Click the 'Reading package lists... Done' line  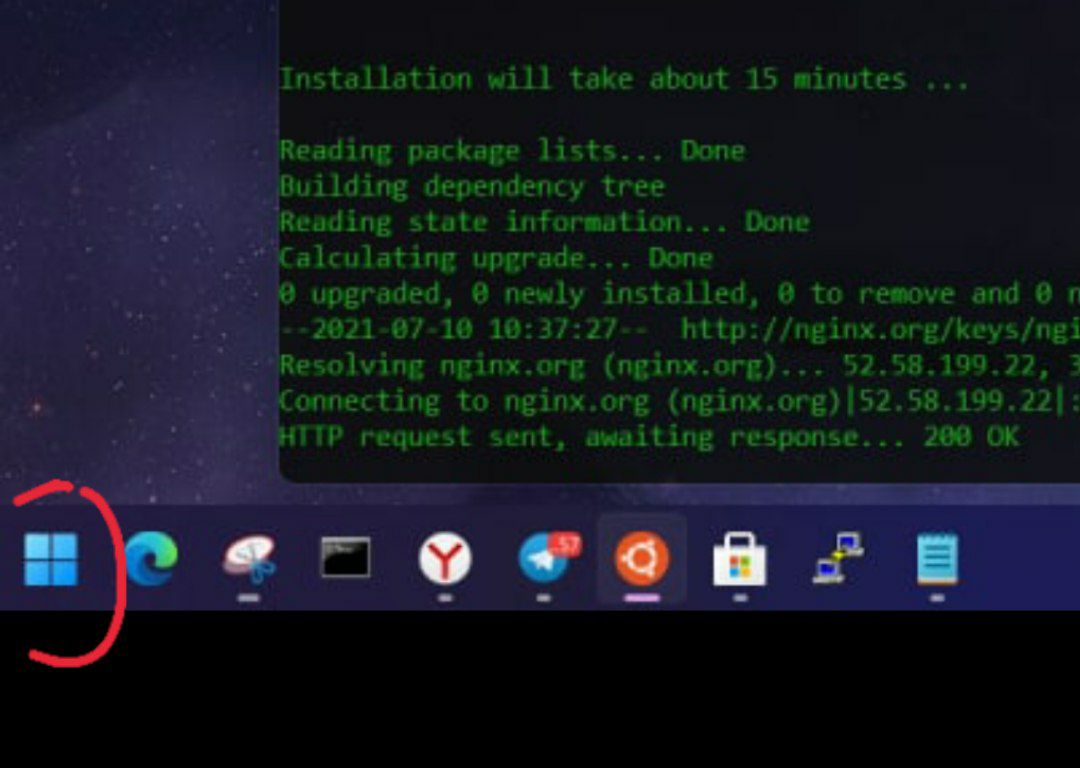512,151
